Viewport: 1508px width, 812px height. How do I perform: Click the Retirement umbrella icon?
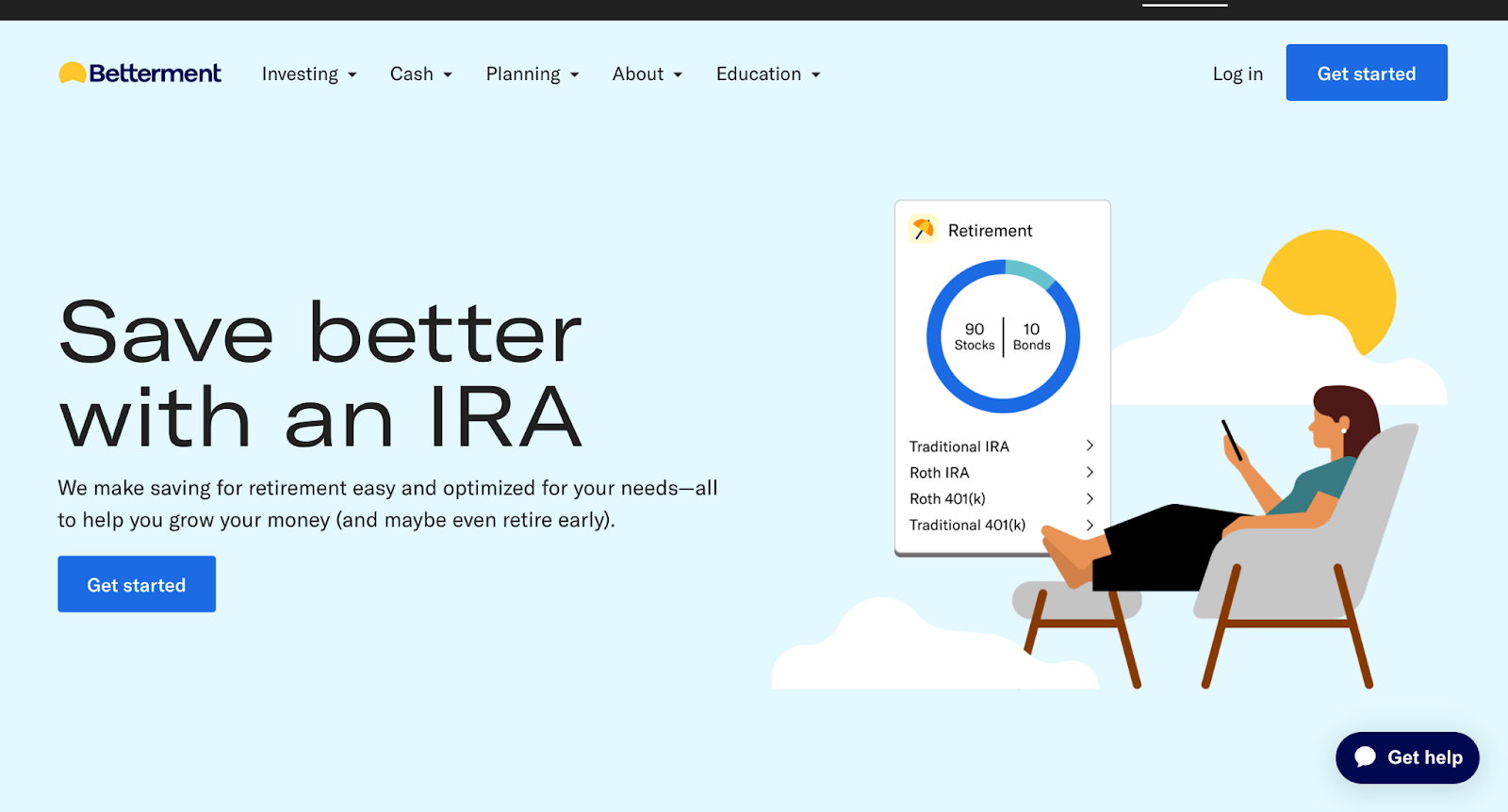point(924,230)
